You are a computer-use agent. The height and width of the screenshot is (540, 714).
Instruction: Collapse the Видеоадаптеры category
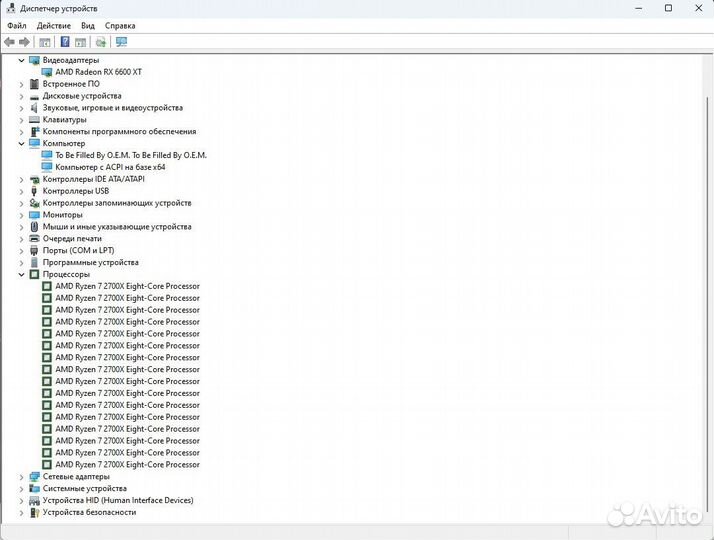pyautogui.click(x=21, y=60)
